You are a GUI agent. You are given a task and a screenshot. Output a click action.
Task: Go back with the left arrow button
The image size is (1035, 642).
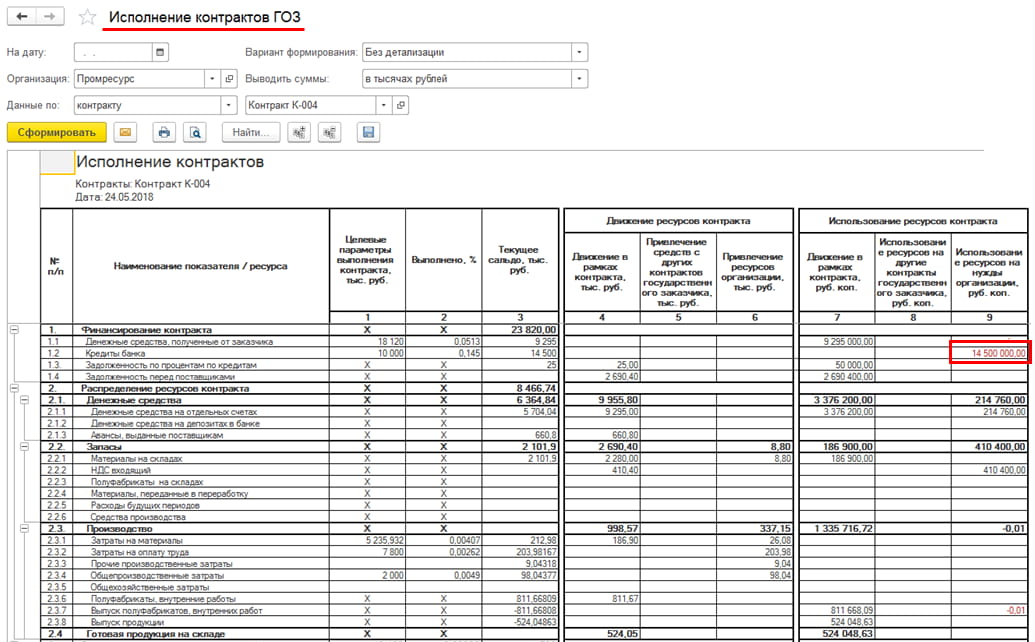[x=22, y=16]
